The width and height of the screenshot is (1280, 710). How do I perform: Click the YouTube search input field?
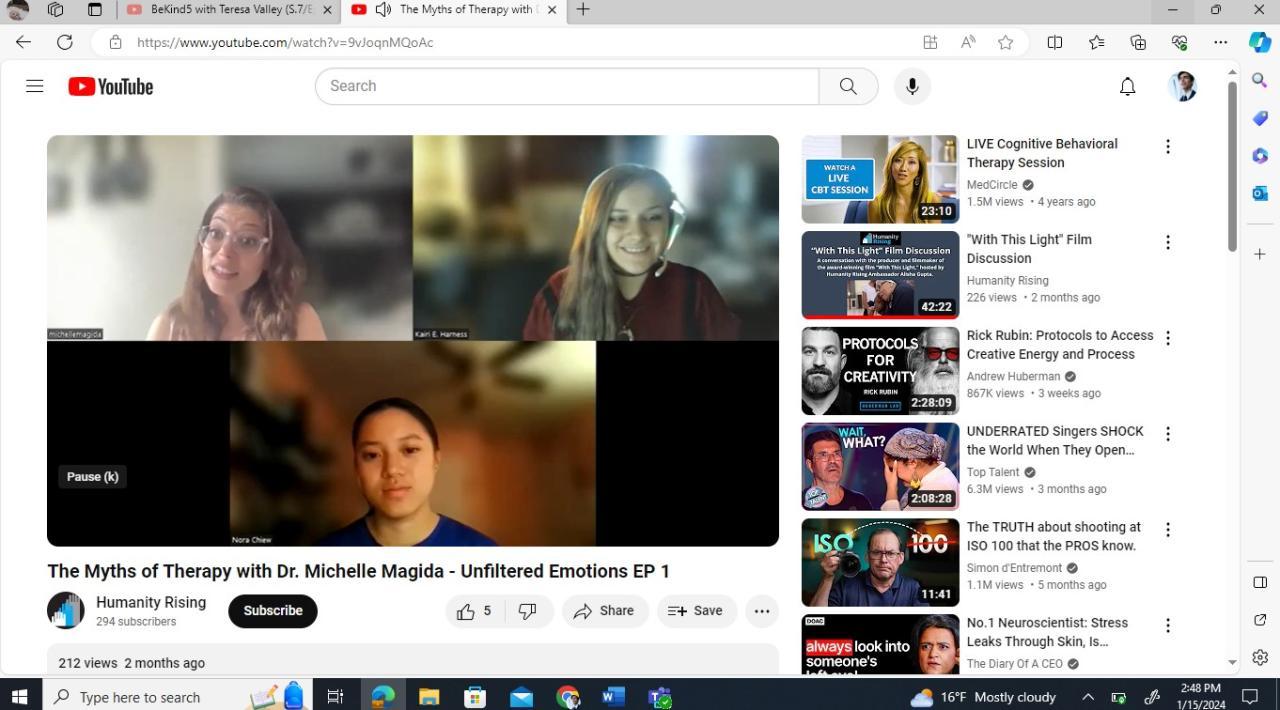coord(567,86)
